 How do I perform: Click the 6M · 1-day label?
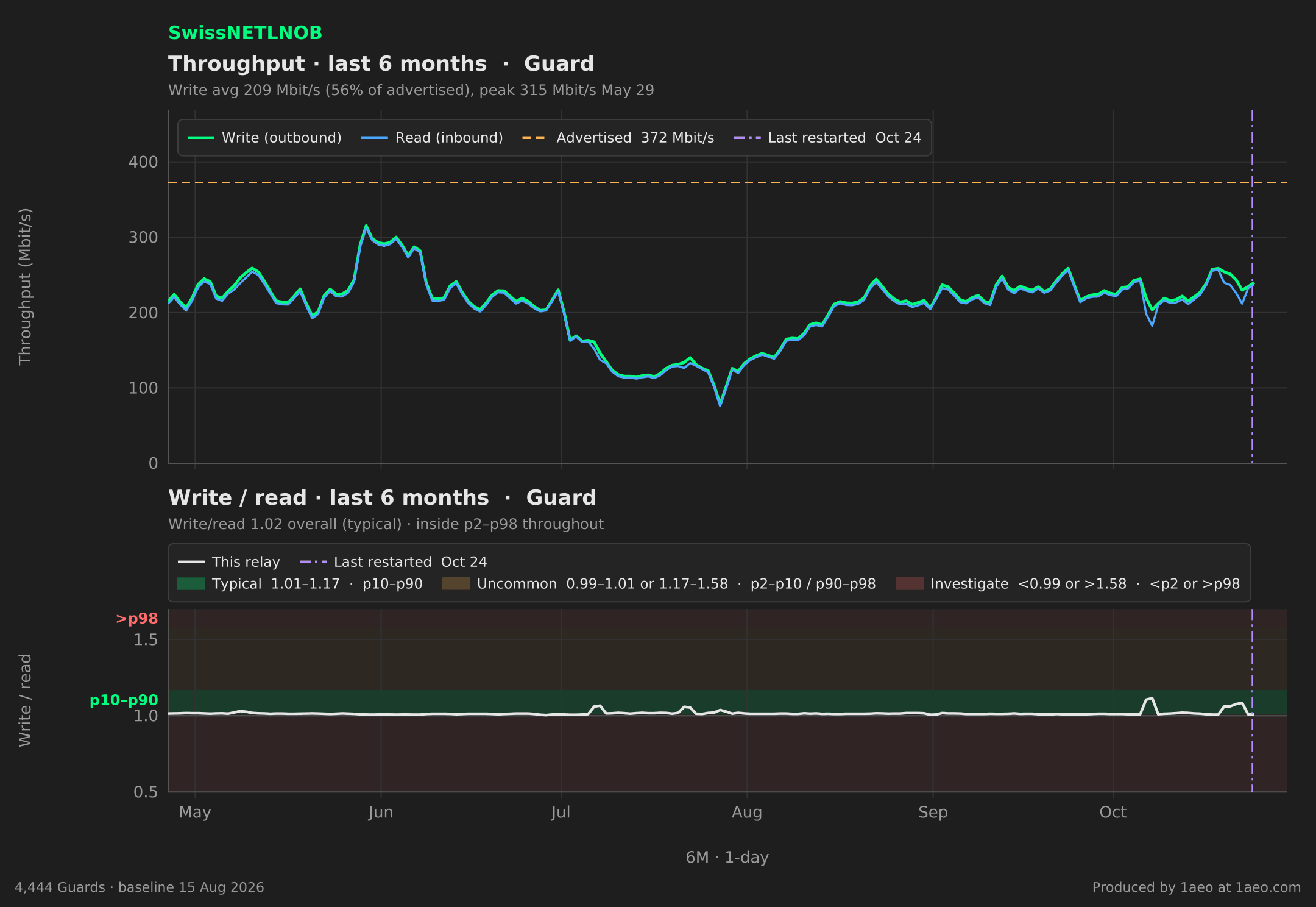(x=727, y=858)
